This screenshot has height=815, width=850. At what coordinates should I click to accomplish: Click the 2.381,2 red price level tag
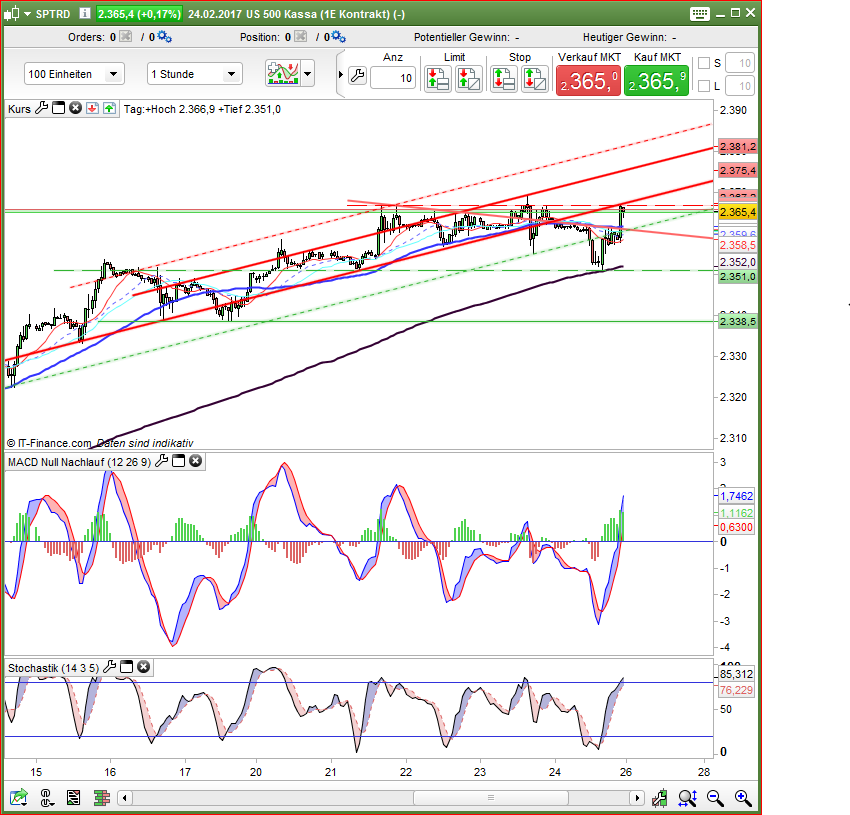pos(737,146)
